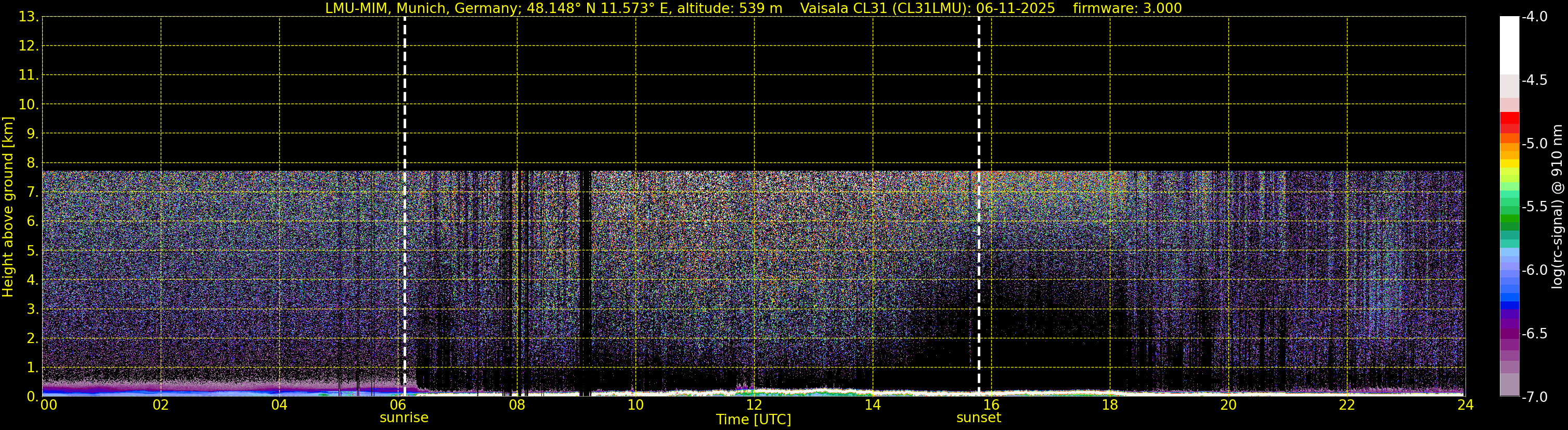Click the yellow band in the colorbar

tap(1509, 163)
